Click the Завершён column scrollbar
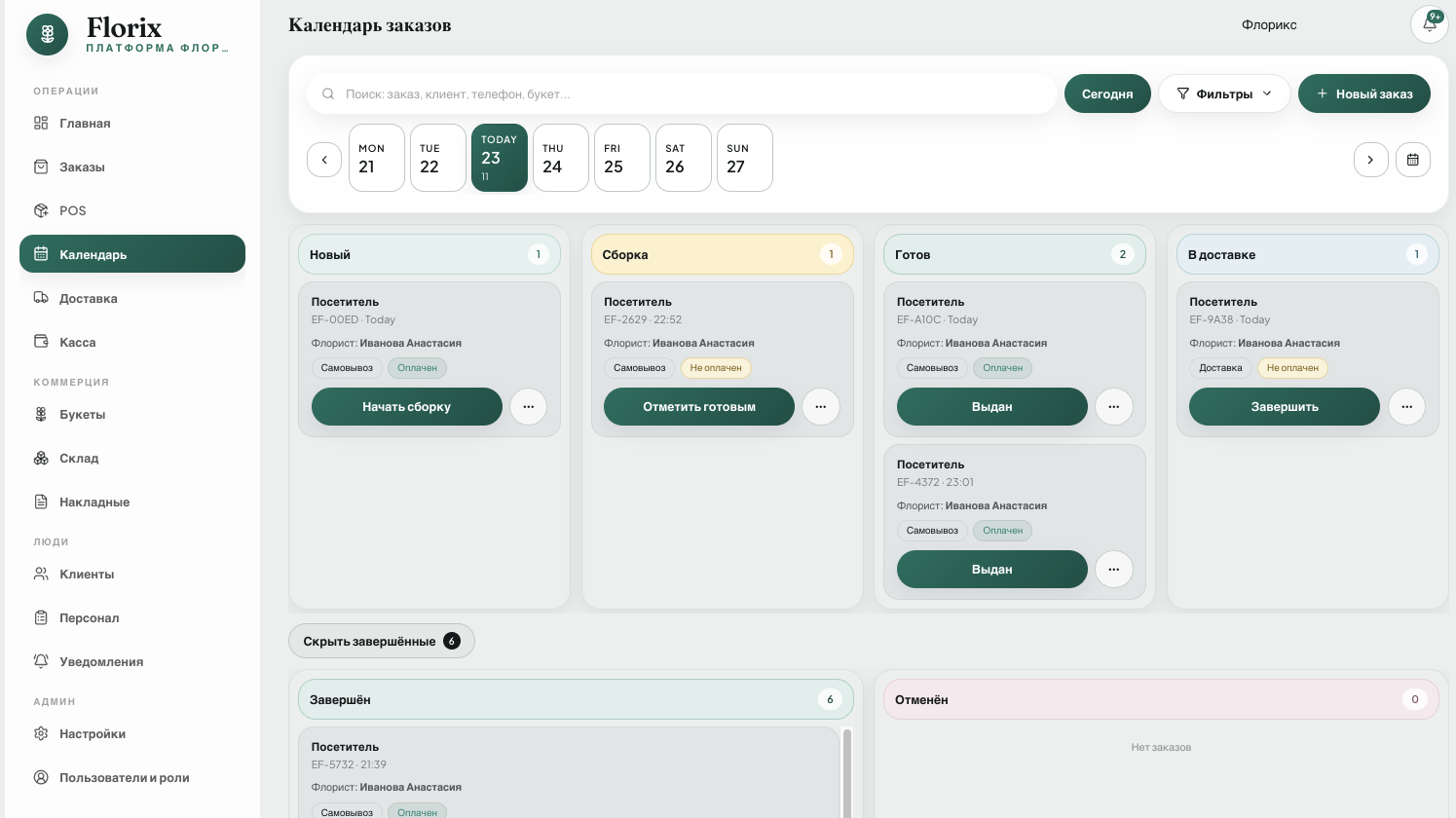 coord(847,773)
